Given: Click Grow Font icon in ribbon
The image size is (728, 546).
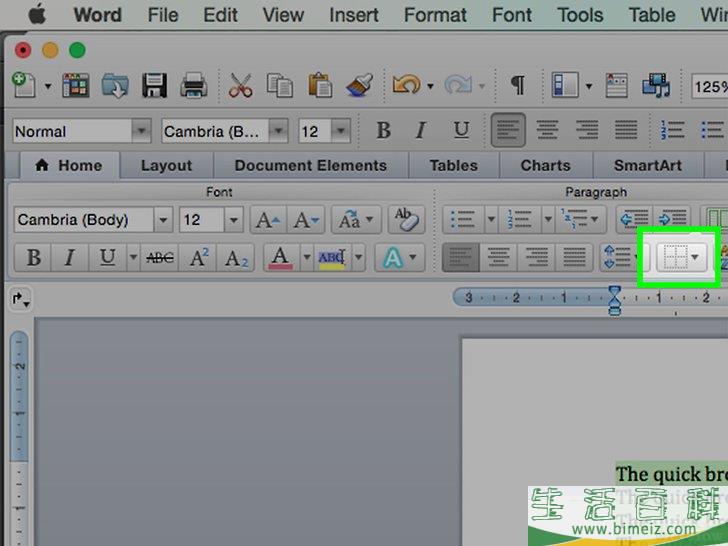Looking at the screenshot, I should [x=268, y=220].
